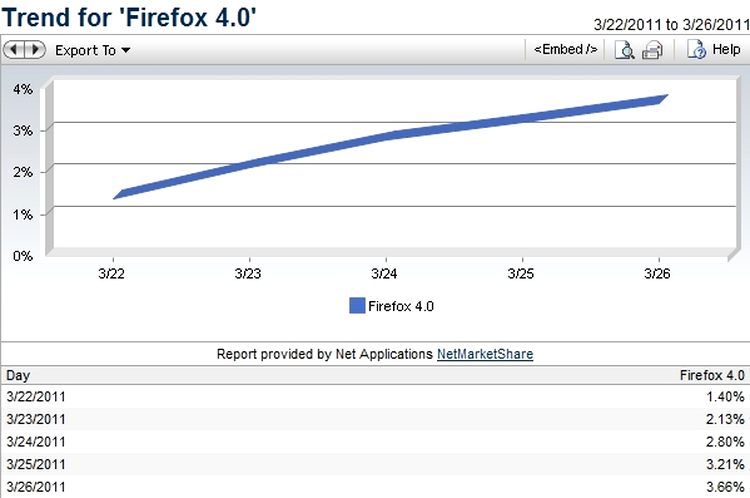The image size is (750, 498).
Task: Click the <Embed /> button
Action: coord(565,49)
